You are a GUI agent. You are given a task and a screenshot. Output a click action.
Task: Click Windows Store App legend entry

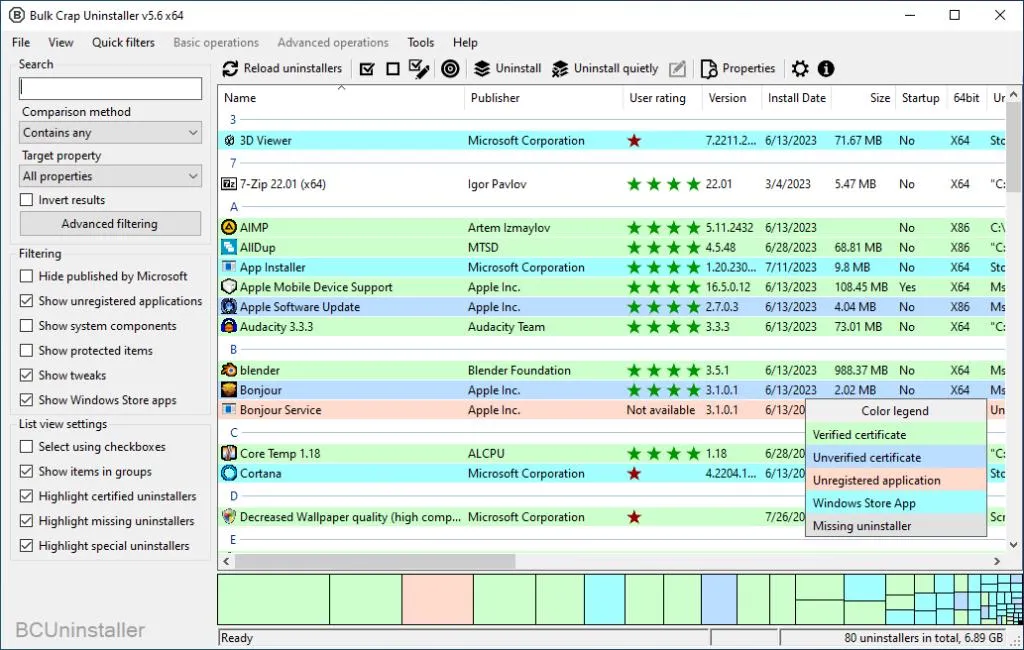click(x=895, y=503)
